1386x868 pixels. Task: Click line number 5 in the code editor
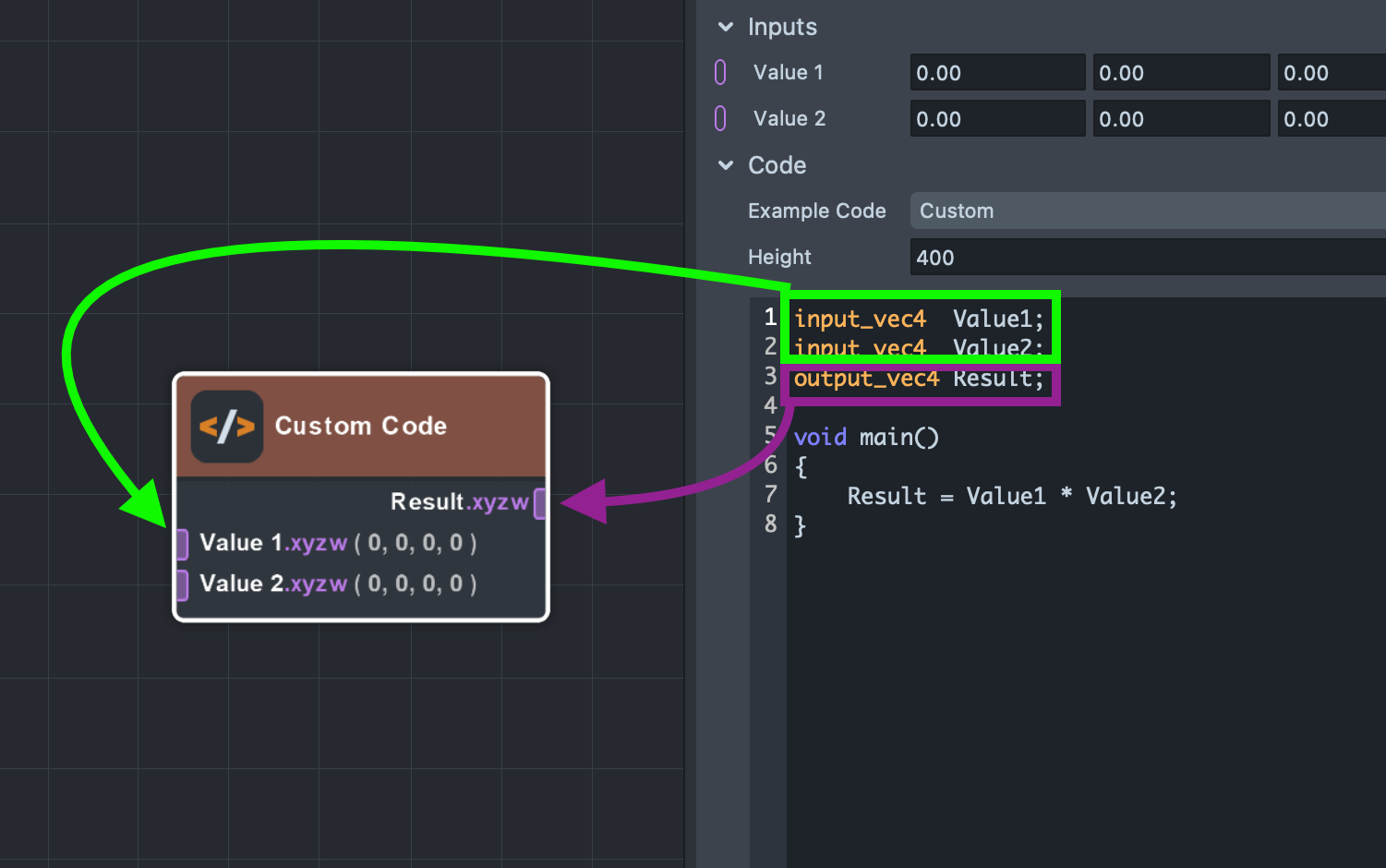(771, 437)
